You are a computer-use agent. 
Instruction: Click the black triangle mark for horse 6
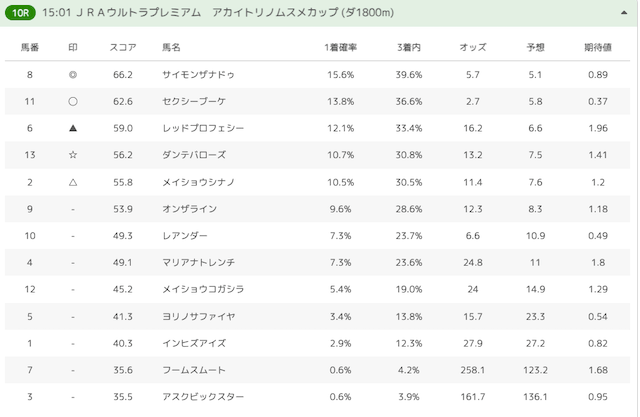tap(73, 129)
